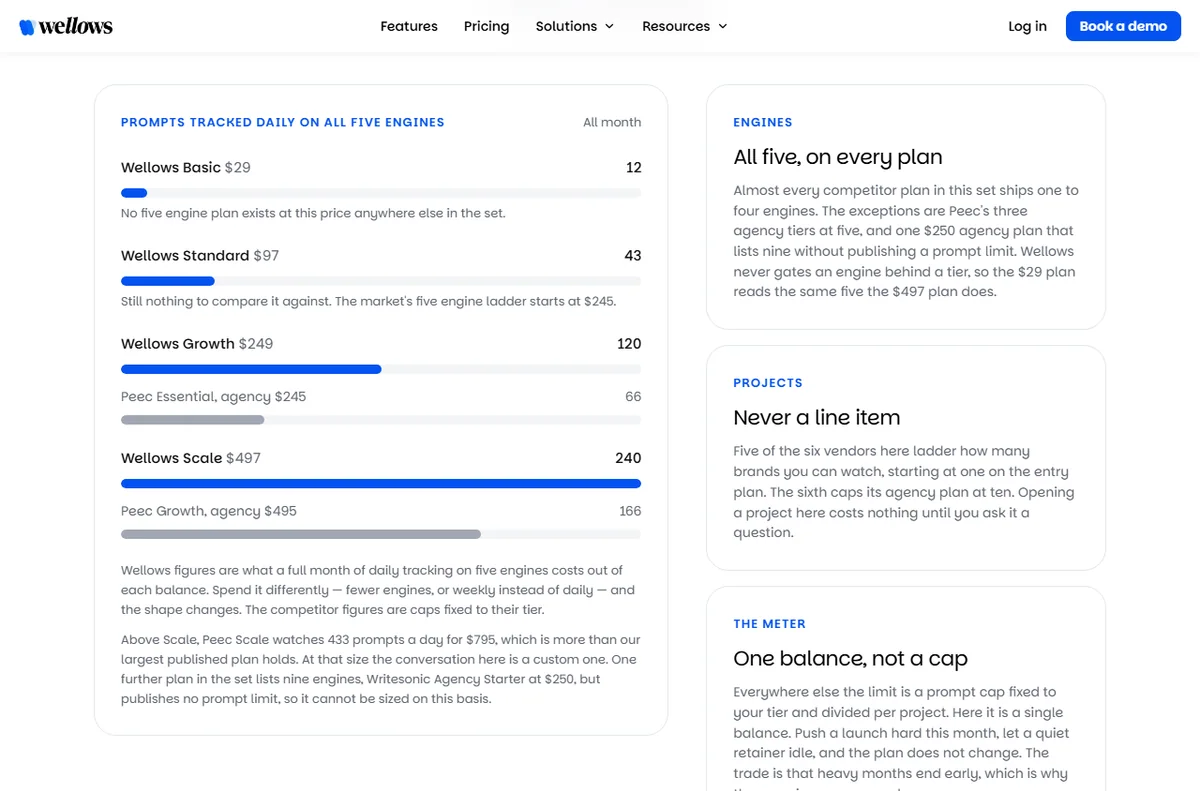Open the Features page
Image resolution: width=1200 pixels, height=791 pixels.
(409, 26)
